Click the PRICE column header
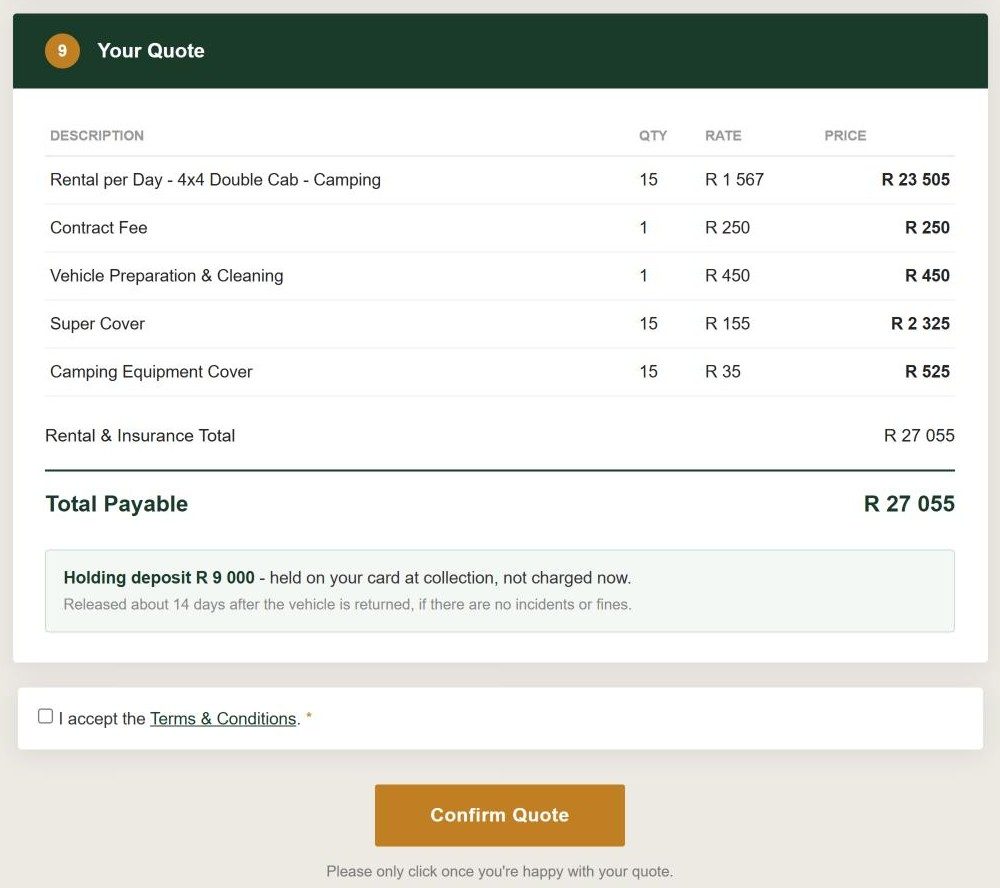1000x888 pixels. (x=845, y=136)
